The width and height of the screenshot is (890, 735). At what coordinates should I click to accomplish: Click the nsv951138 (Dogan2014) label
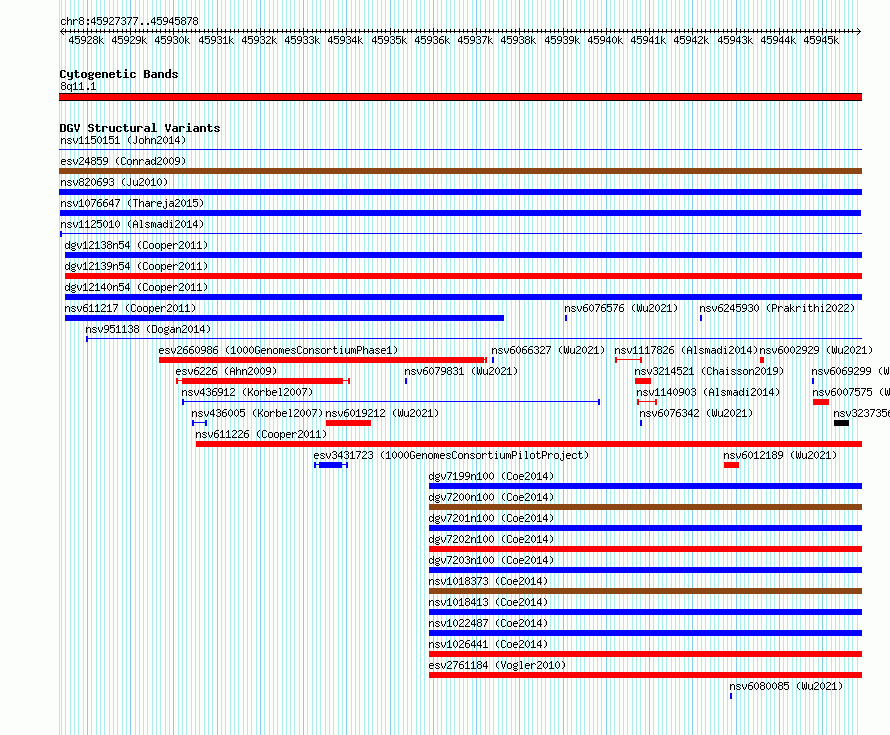click(x=148, y=329)
